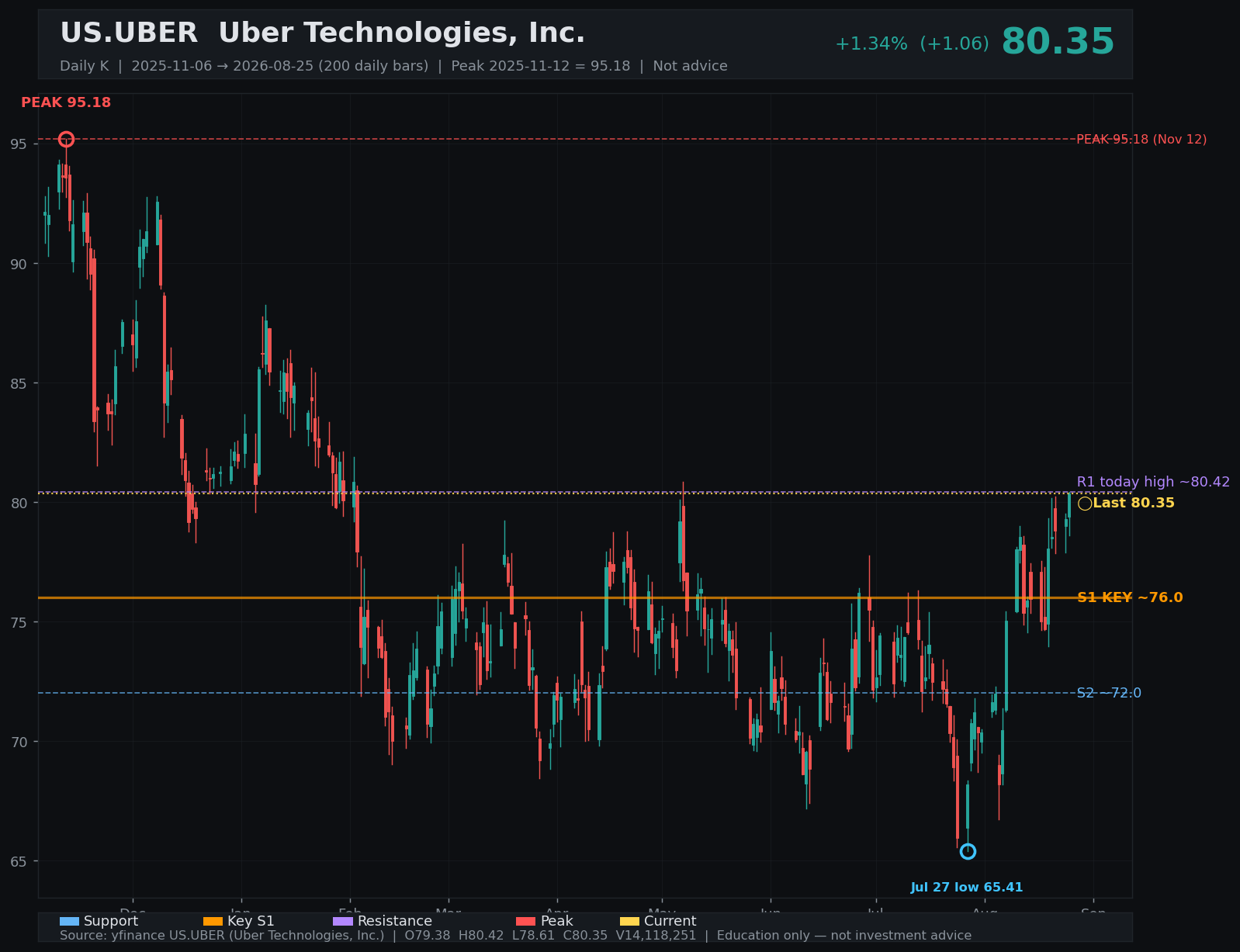The height and width of the screenshot is (952, 1240).
Task: Click the +1.34% (+1.06) change text
Action: point(912,44)
